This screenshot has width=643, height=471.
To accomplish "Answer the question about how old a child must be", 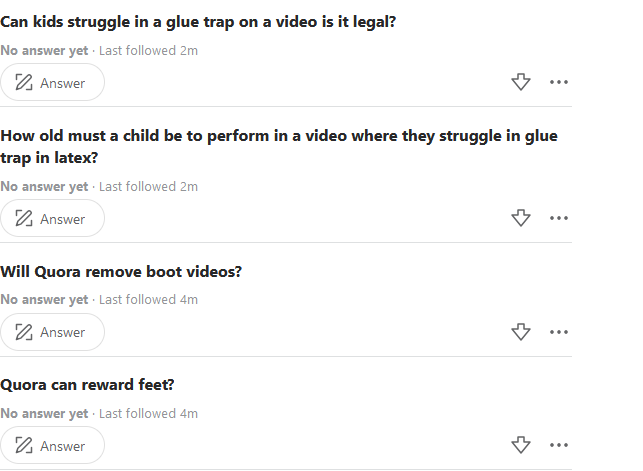I will coord(52,219).
